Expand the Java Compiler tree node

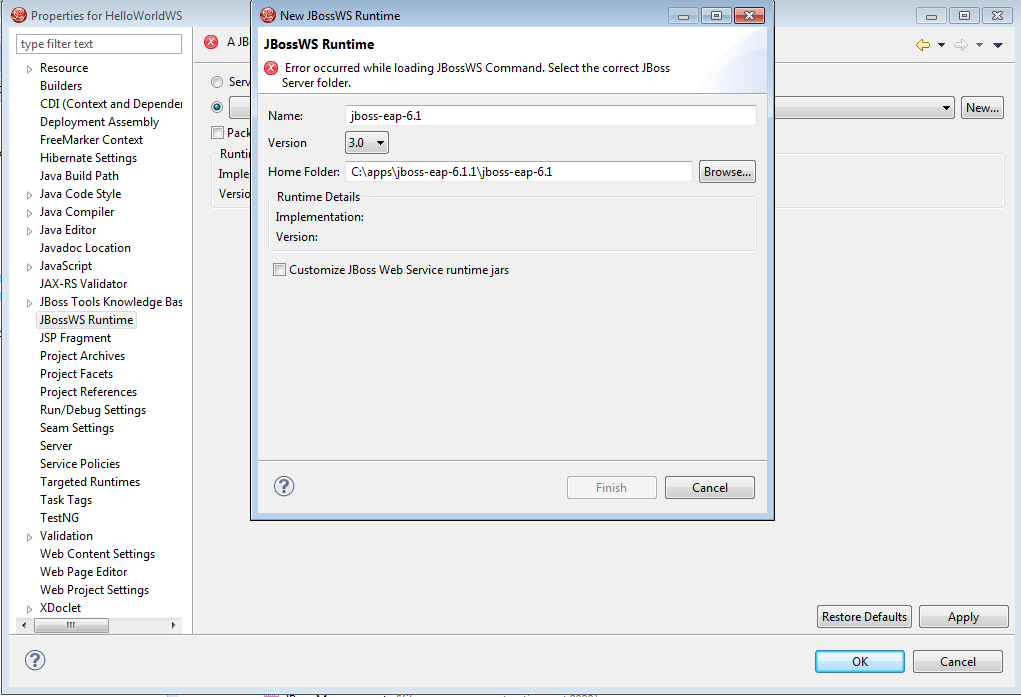point(29,212)
